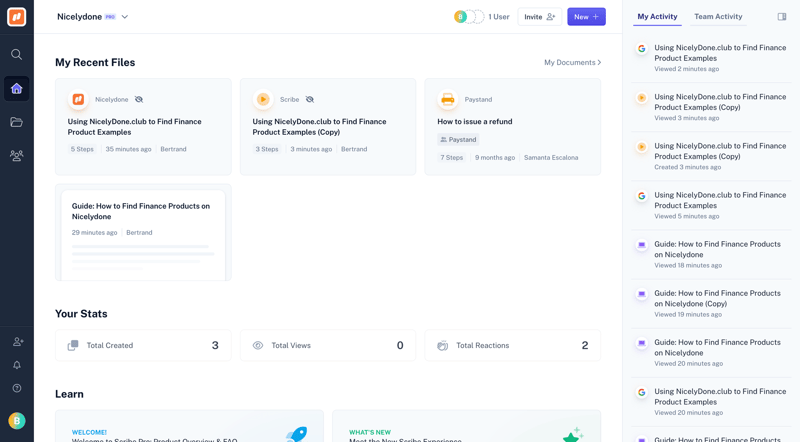Image resolution: width=800 pixels, height=442 pixels.
Task: Click the Total Created stat card
Action: point(143,346)
